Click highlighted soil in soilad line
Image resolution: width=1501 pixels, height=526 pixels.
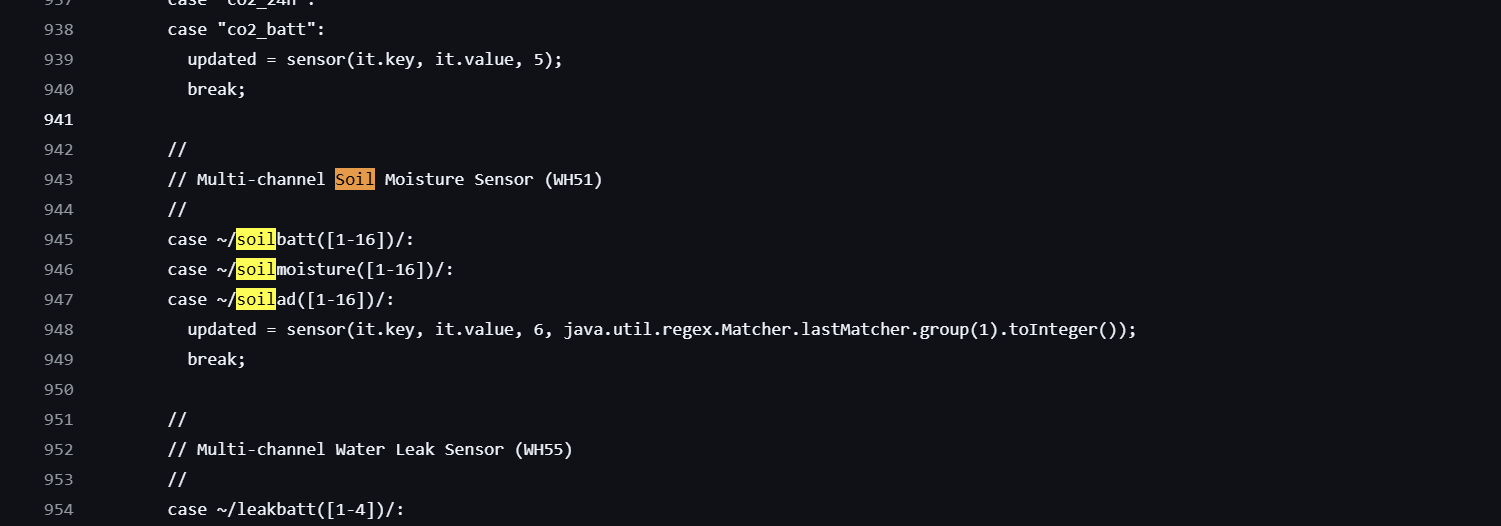[x=256, y=300]
